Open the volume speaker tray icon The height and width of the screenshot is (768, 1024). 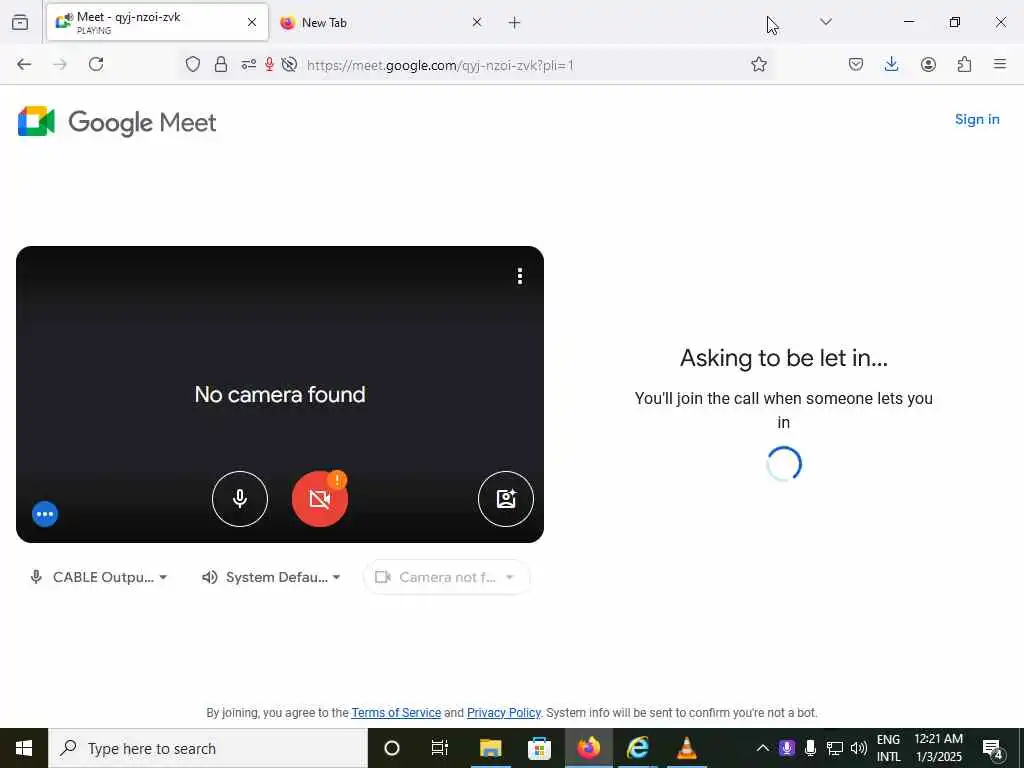[x=859, y=748]
